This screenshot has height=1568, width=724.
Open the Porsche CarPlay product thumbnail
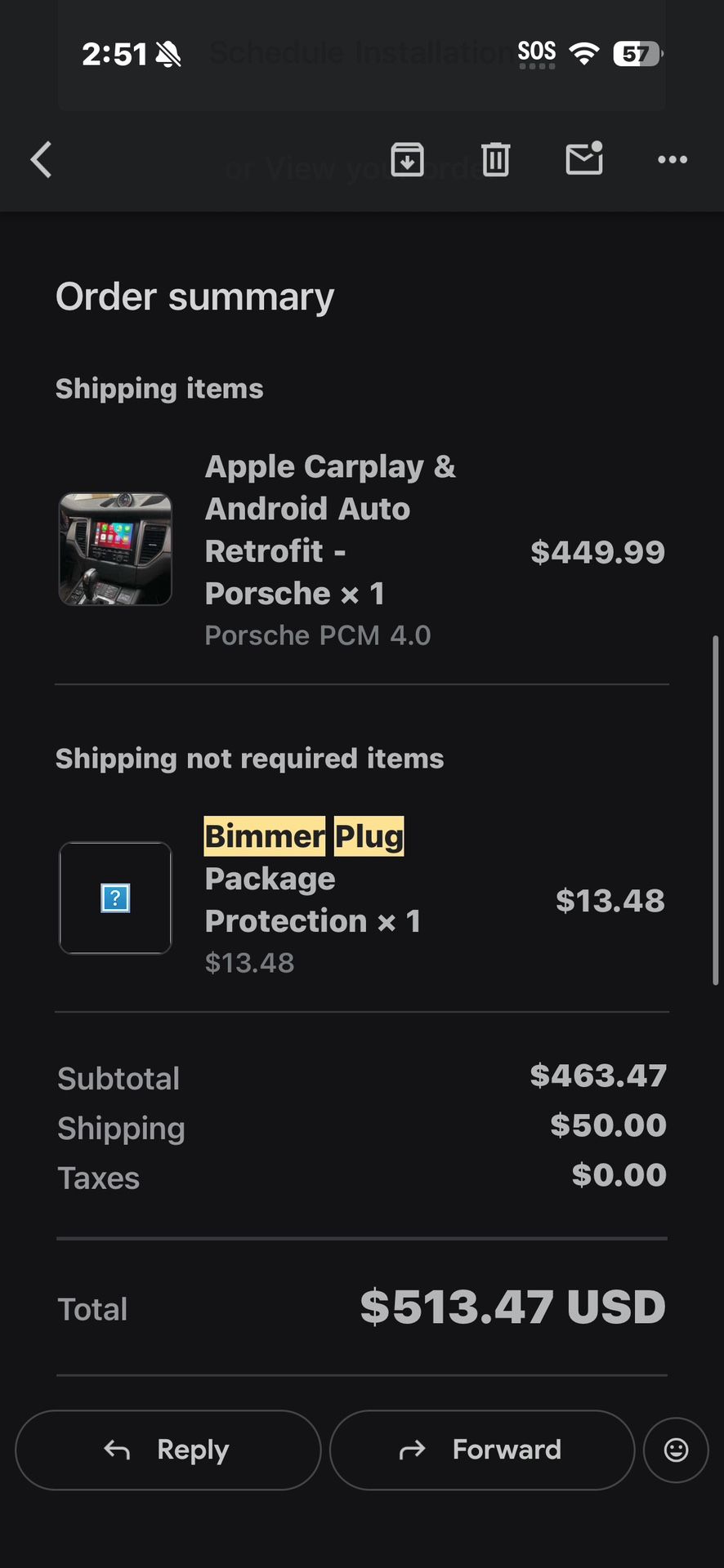click(115, 549)
